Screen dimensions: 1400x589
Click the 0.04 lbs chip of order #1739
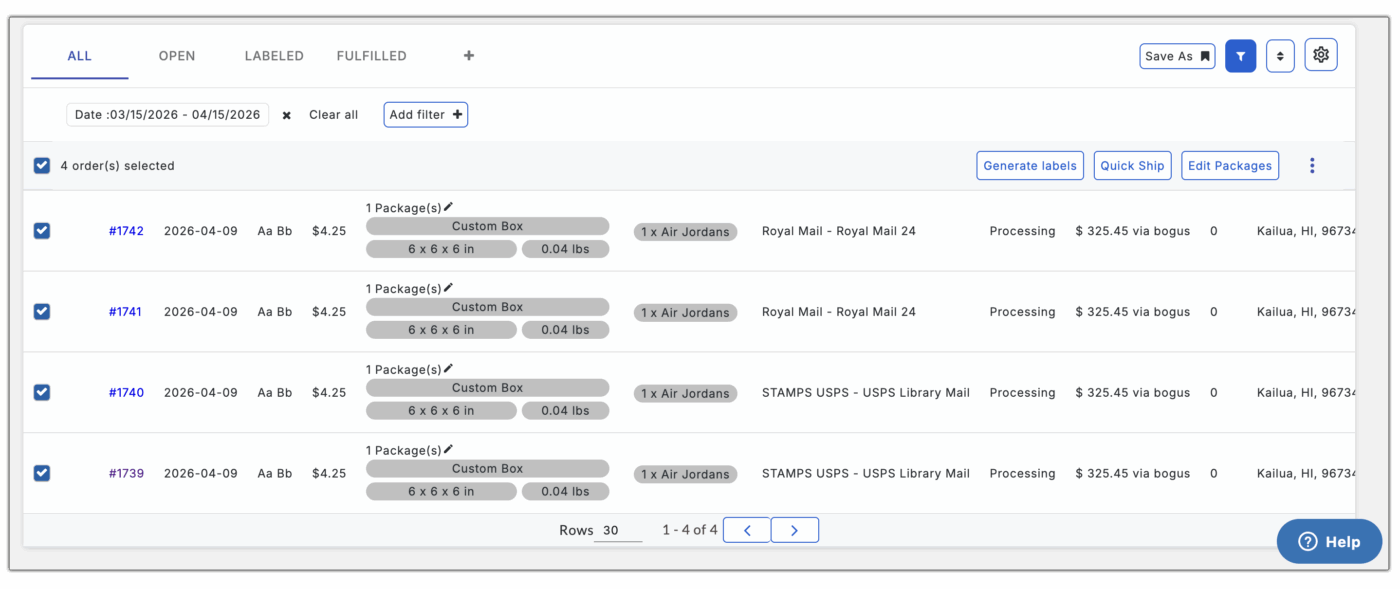point(565,493)
